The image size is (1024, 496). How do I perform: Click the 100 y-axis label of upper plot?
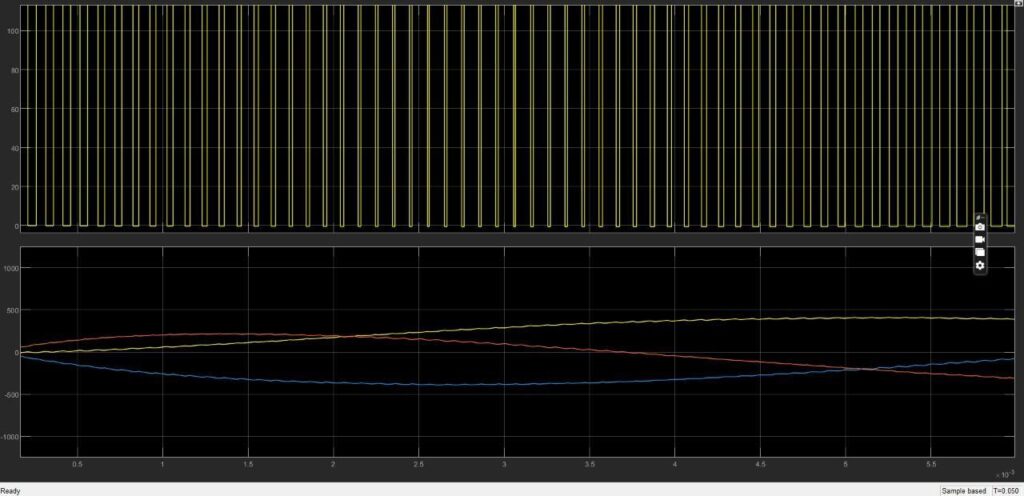[x=13, y=31]
